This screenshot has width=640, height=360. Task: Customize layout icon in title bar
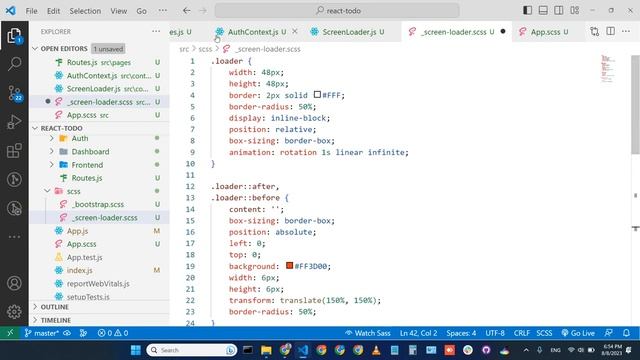575,10
